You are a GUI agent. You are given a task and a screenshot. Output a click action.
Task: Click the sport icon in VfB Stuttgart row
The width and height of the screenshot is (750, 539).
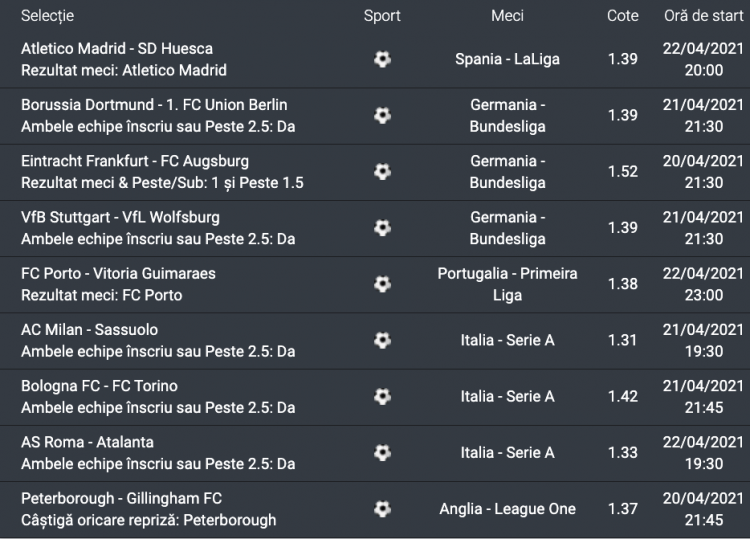point(382,228)
